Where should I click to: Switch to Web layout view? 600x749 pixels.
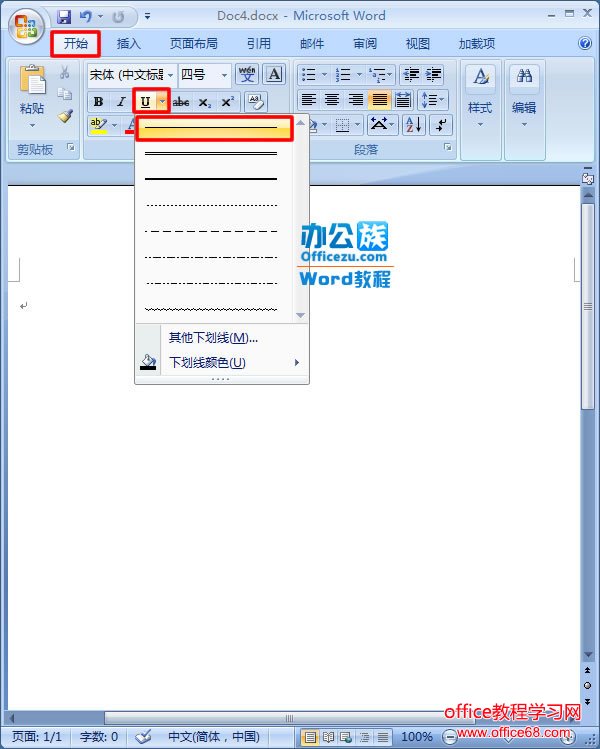pos(346,737)
